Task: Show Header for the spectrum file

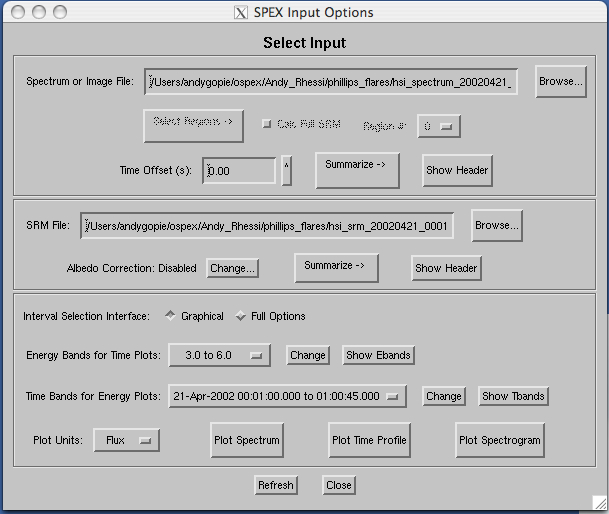Action: [457, 171]
